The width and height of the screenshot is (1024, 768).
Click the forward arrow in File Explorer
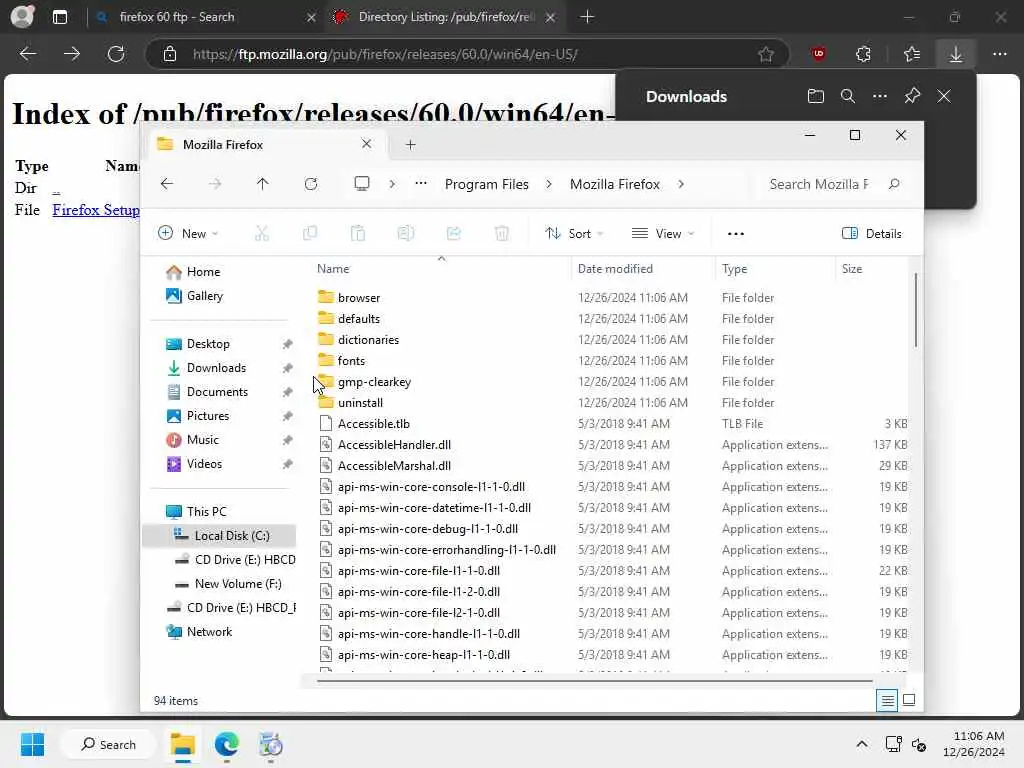(215, 184)
